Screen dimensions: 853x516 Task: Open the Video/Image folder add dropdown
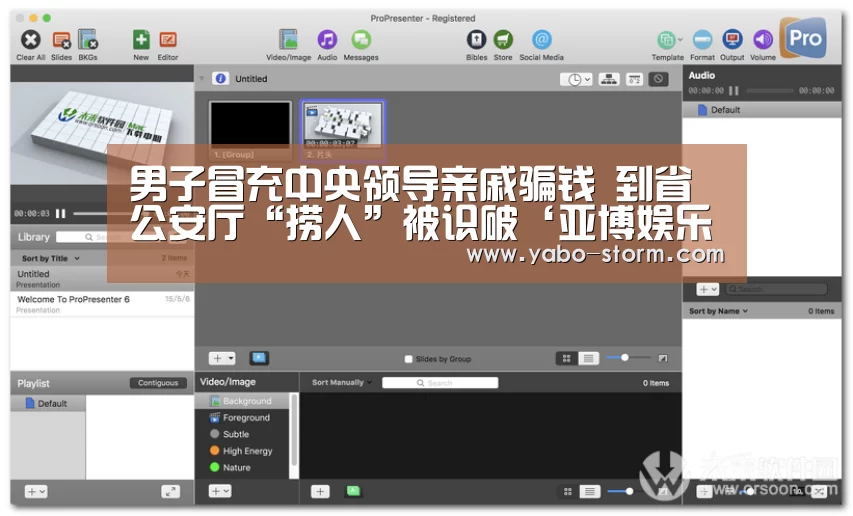pyautogui.click(x=220, y=491)
